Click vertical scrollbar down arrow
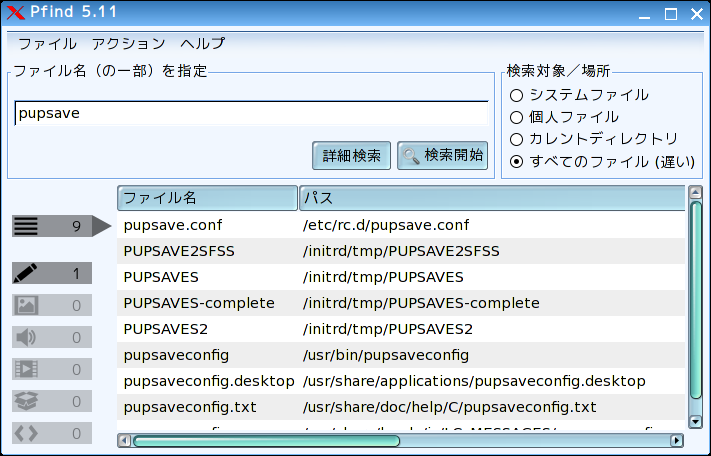The height and width of the screenshot is (456, 711). (x=695, y=421)
